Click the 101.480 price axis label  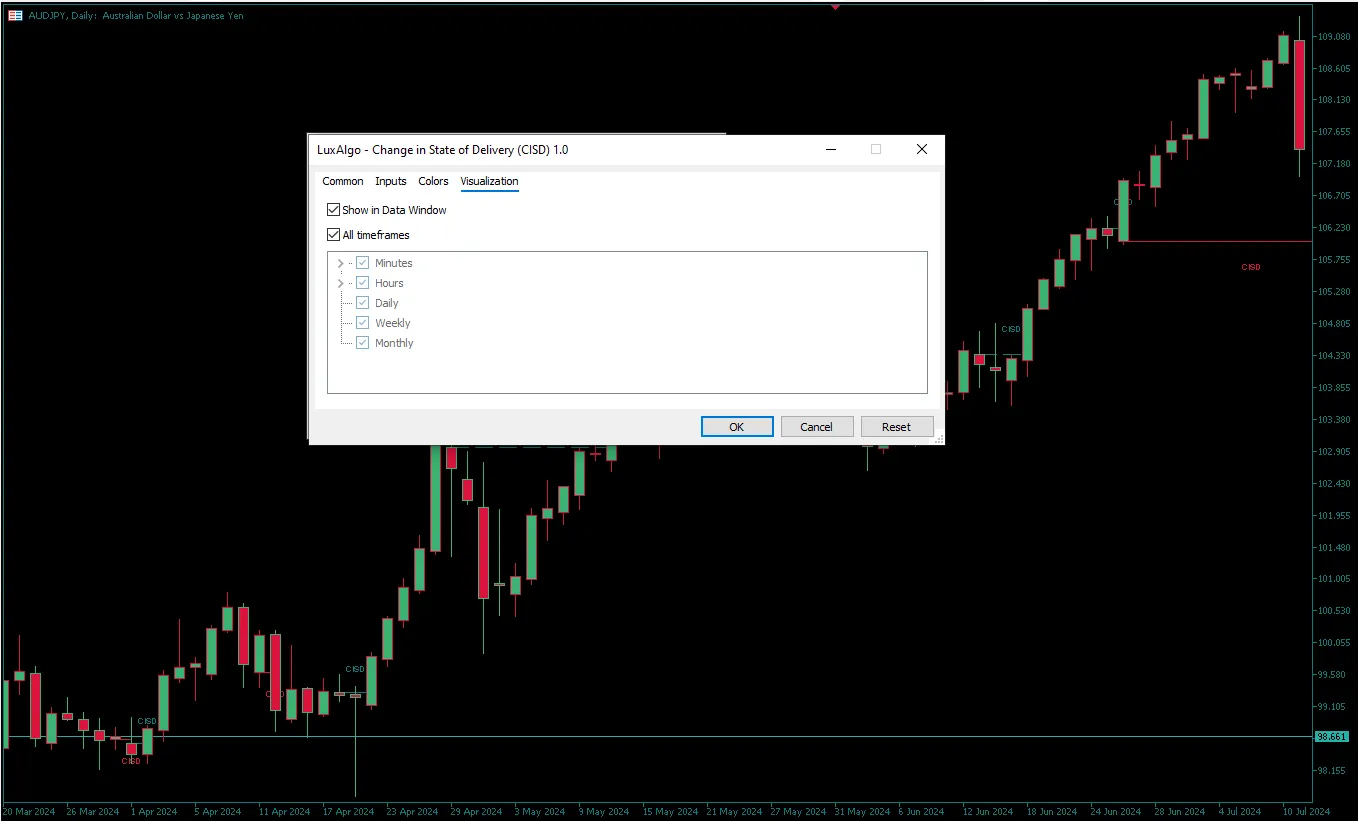(1333, 548)
